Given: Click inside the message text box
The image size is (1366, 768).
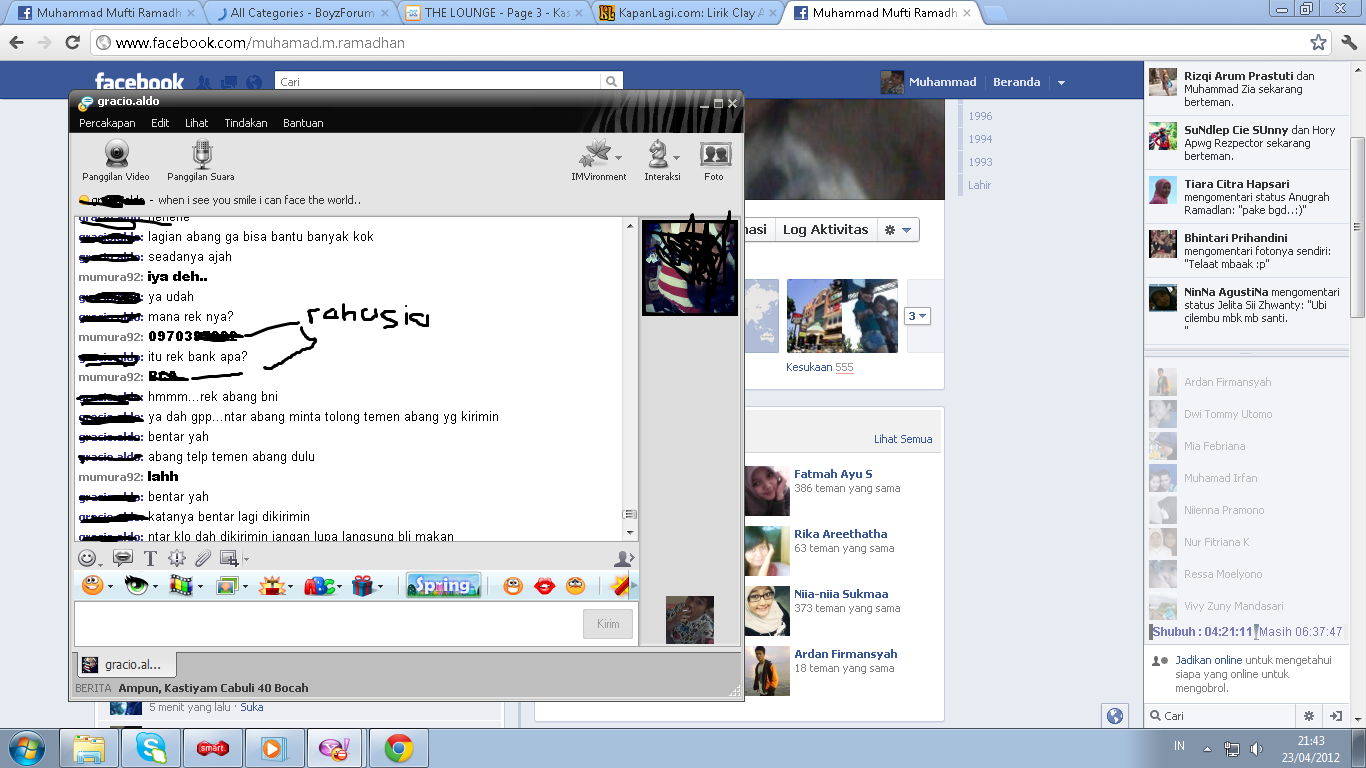Looking at the screenshot, I should click(326, 623).
